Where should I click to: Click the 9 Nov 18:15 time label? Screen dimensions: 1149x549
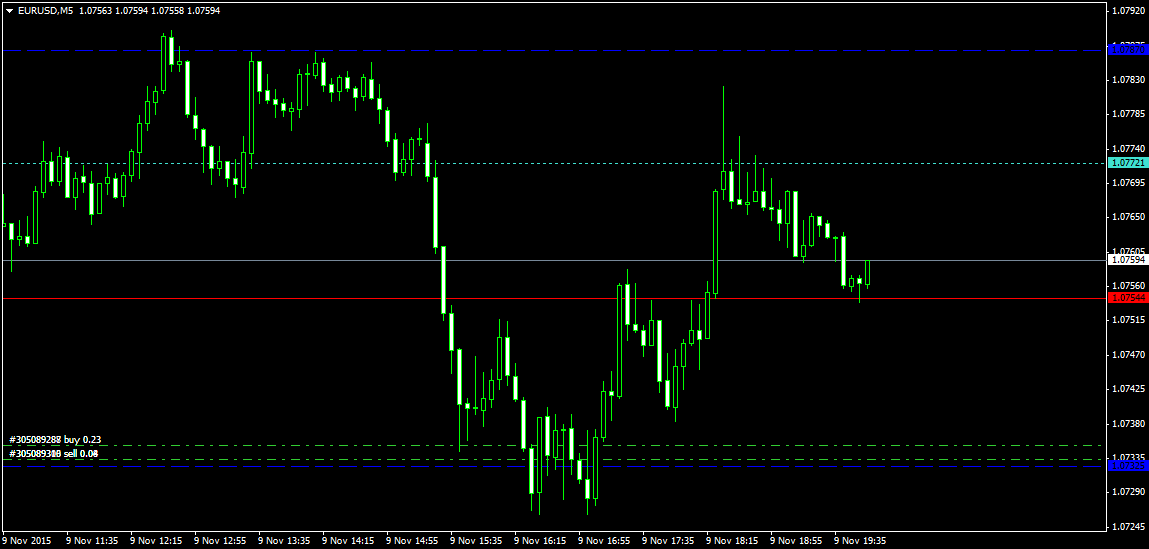pos(734,540)
